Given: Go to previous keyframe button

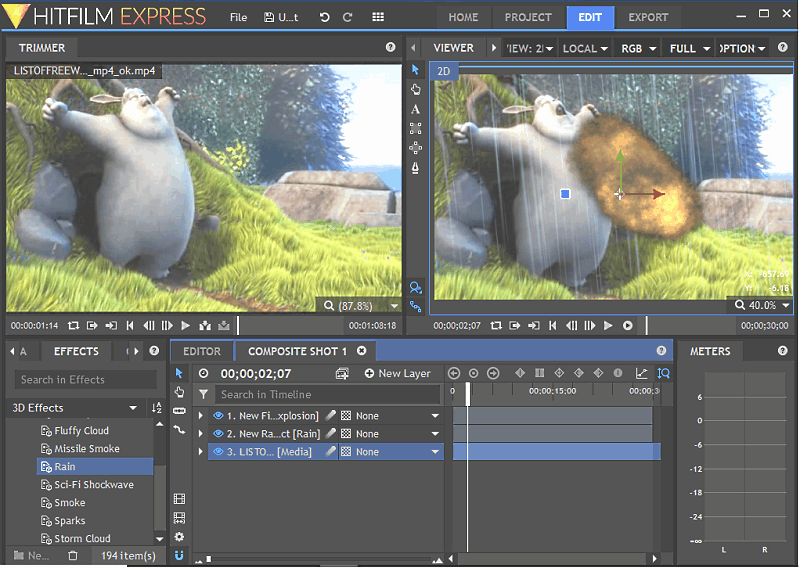Looking at the screenshot, I should point(454,374).
